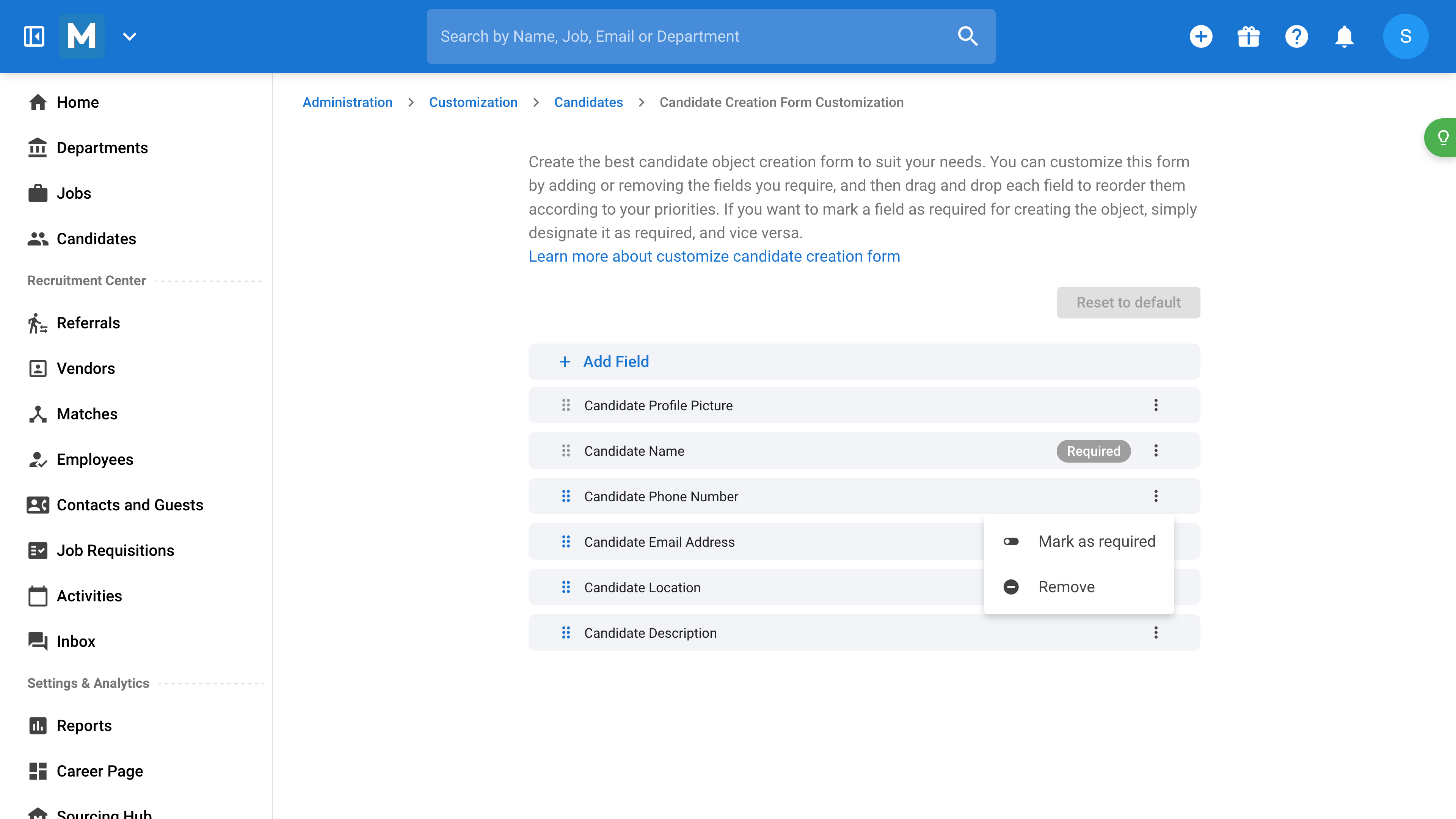
Task: Open the Referrals section
Action: click(x=88, y=323)
